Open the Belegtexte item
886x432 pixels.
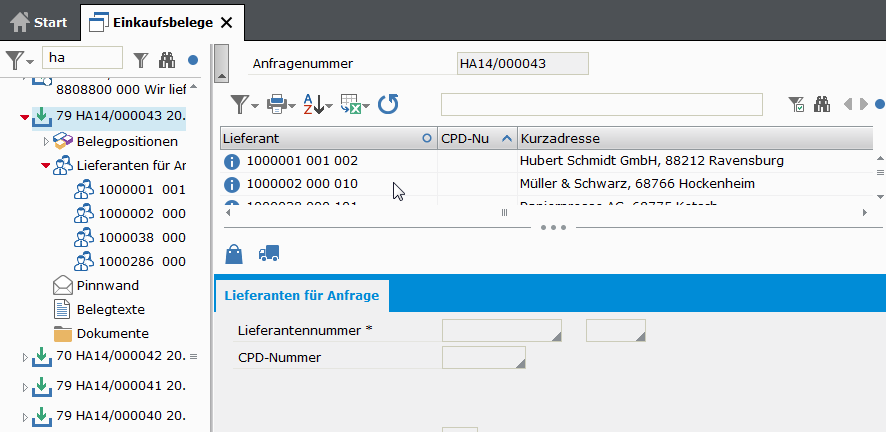(98, 309)
